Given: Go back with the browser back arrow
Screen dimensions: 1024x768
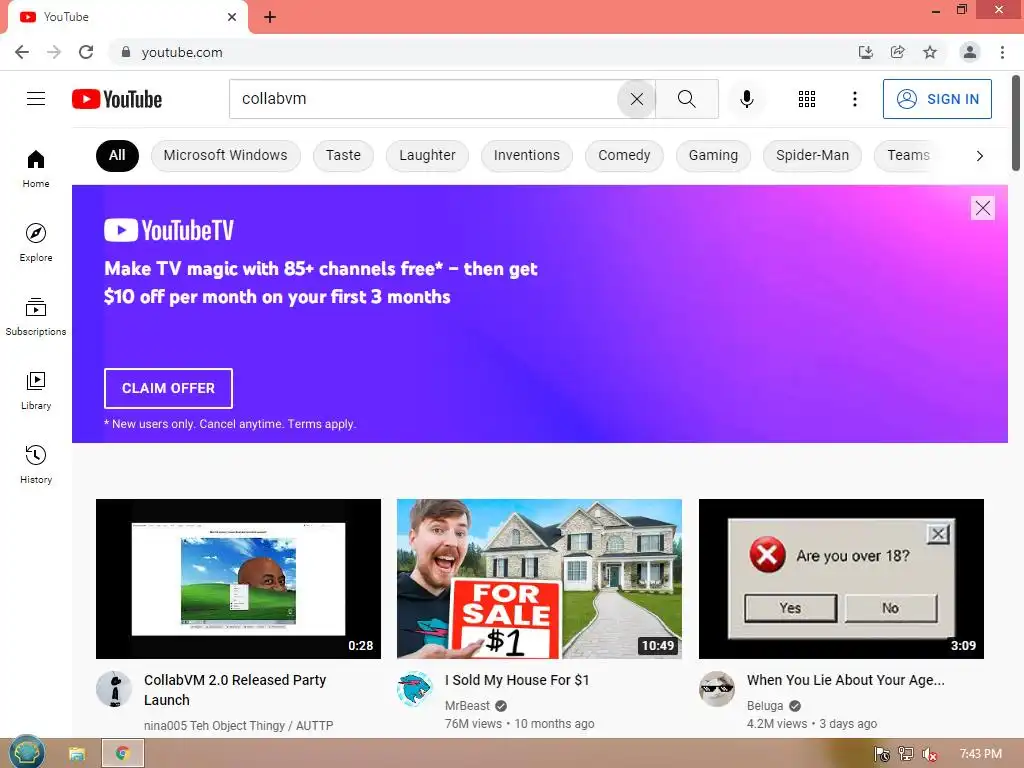Looking at the screenshot, I should point(22,52).
